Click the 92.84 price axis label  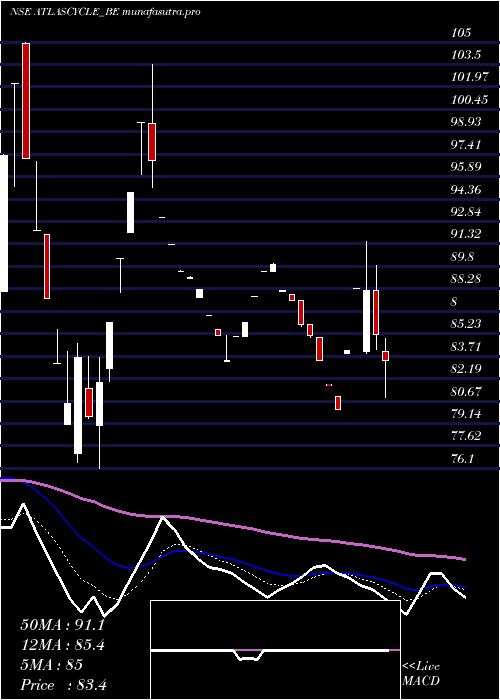click(x=466, y=212)
